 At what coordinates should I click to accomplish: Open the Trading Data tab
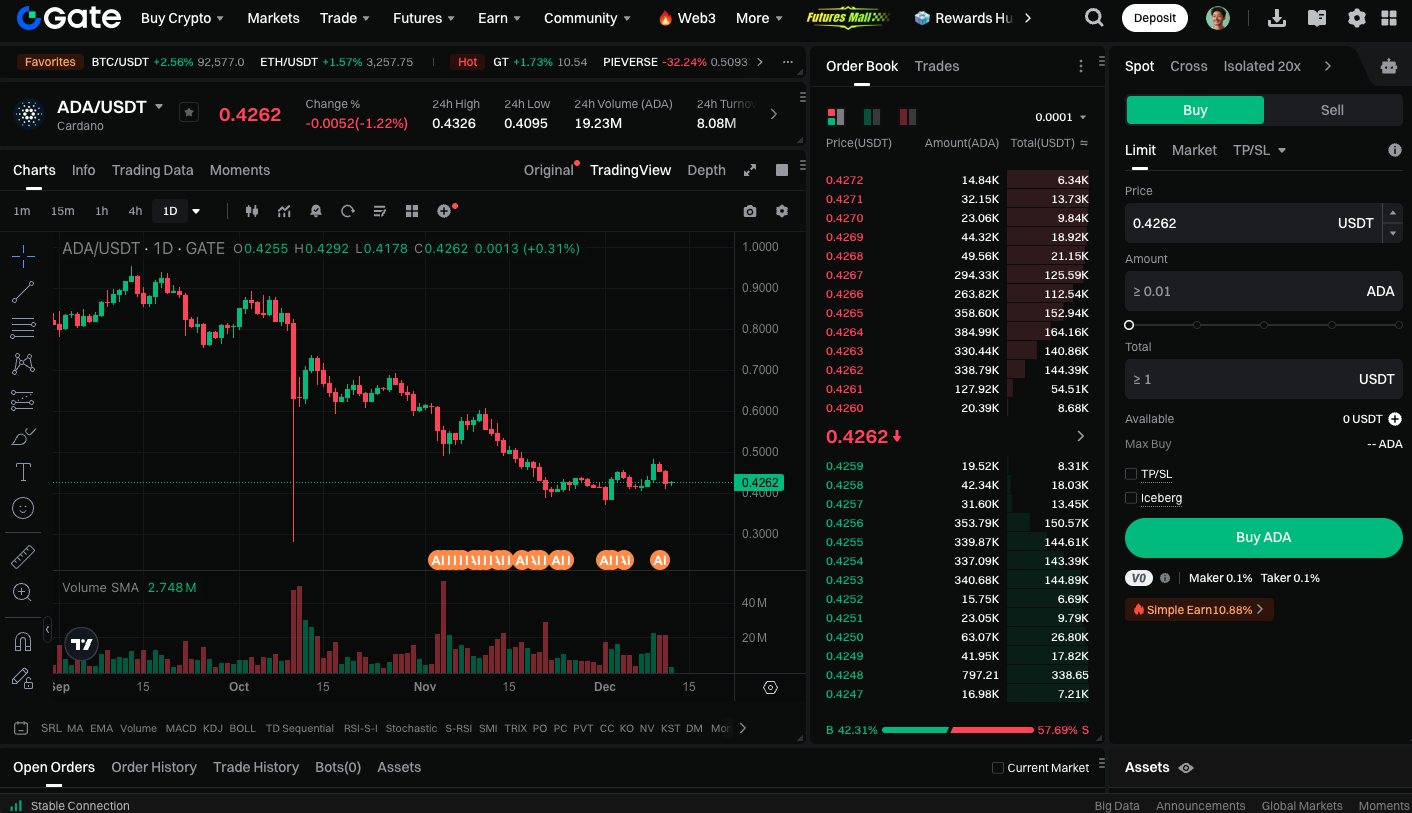(153, 170)
